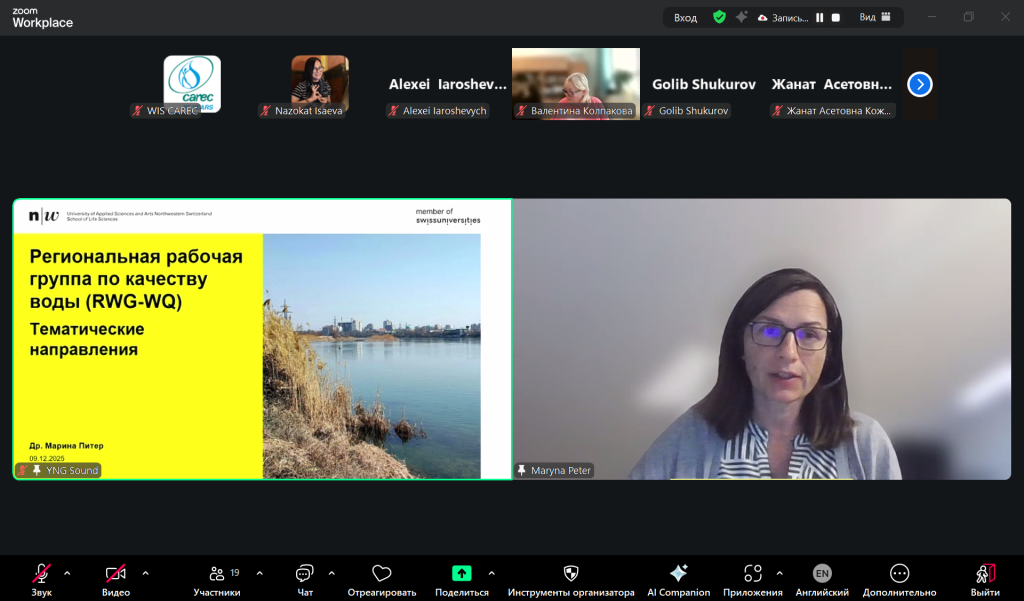Expand video options chevron next to Видео

point(145,573)
